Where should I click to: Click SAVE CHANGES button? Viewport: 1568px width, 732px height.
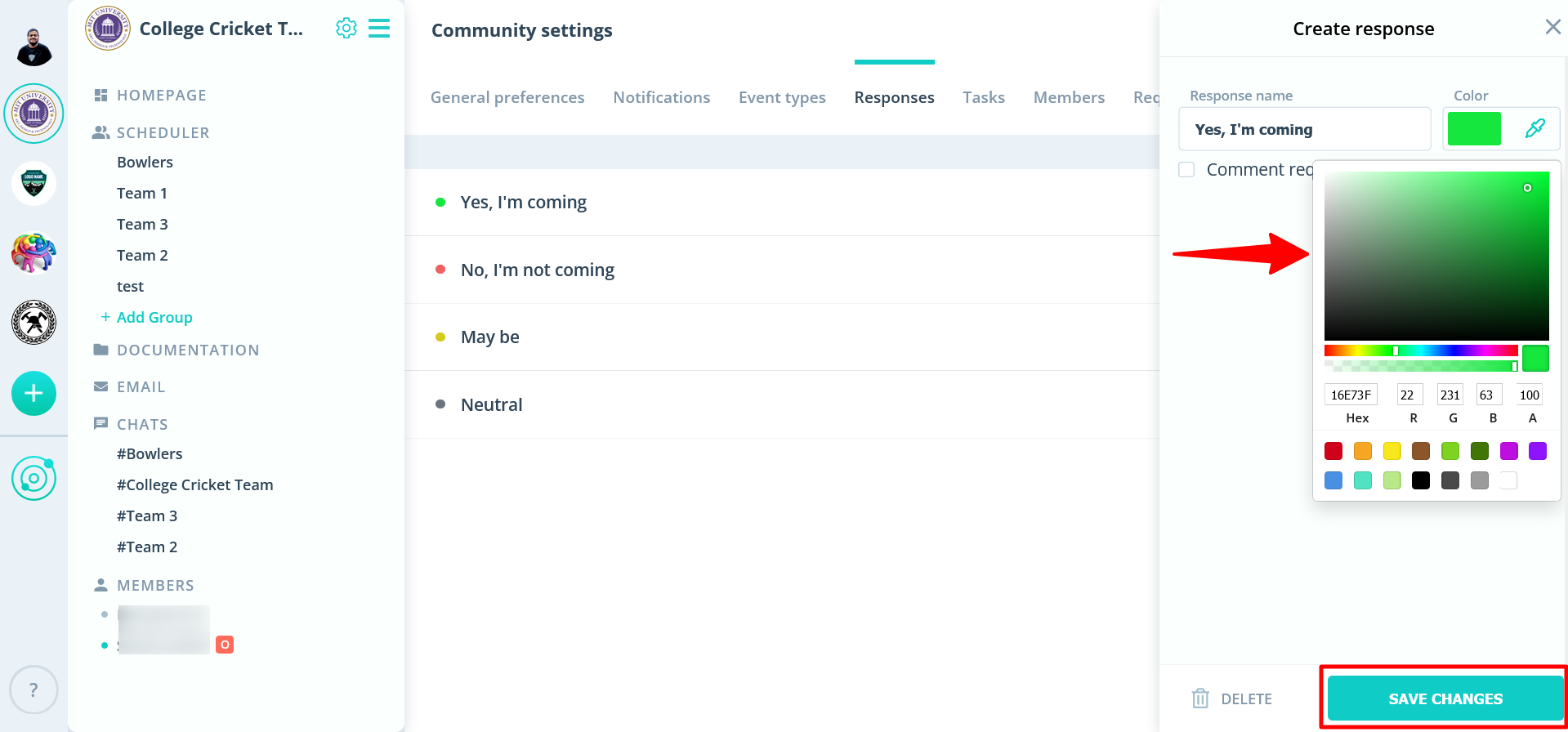(1445, 699)
